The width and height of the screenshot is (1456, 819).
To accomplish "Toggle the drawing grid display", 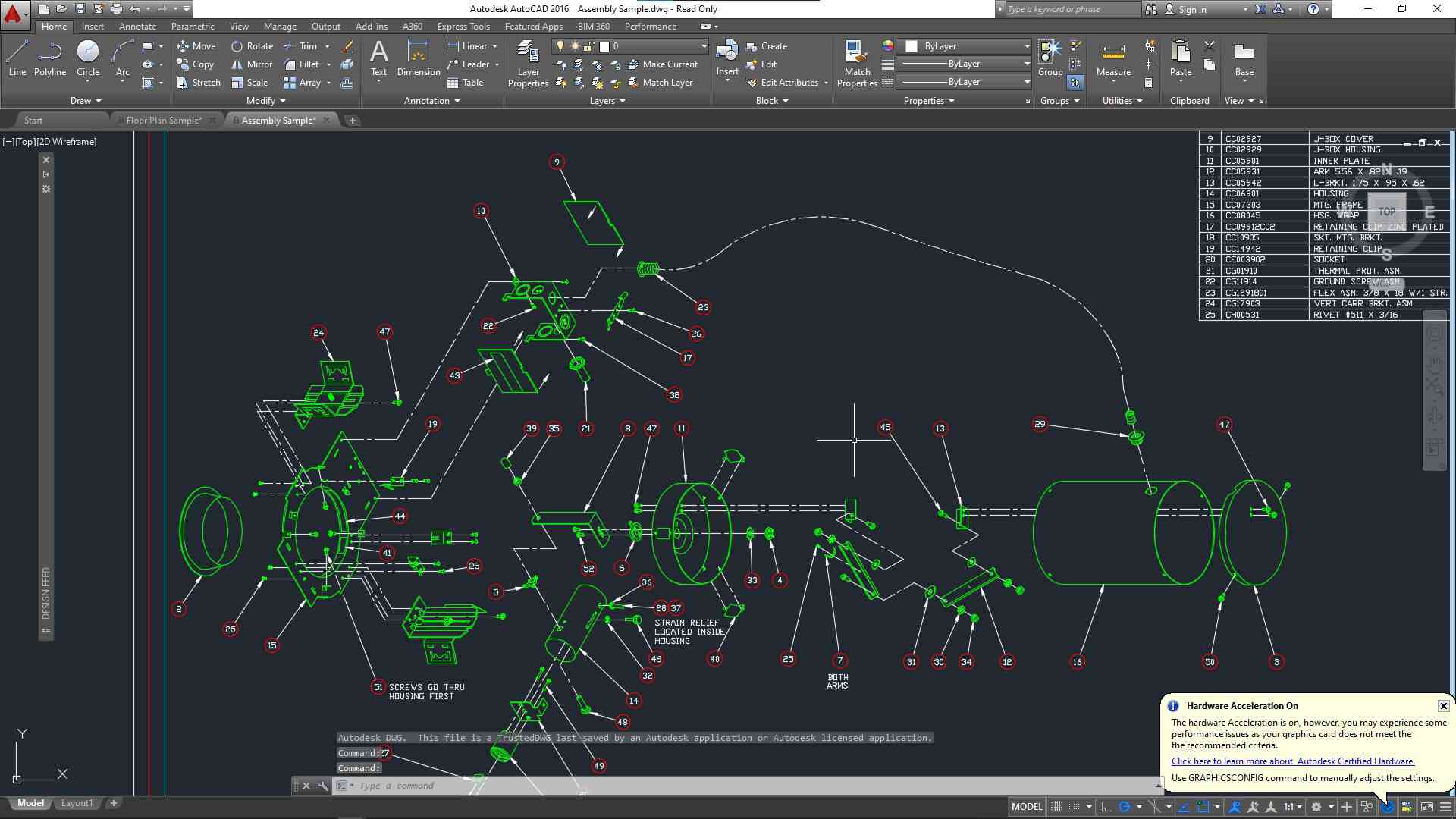I will click(x=1056, y=807).
